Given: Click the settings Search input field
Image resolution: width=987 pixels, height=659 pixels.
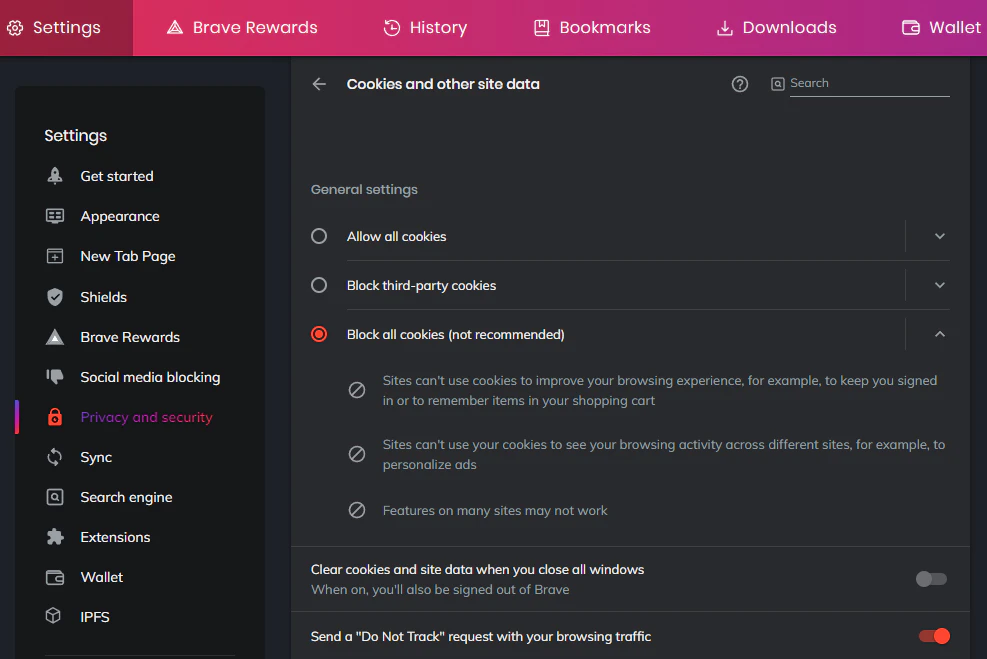Looking at the screenshot, I should coord(869,84).
